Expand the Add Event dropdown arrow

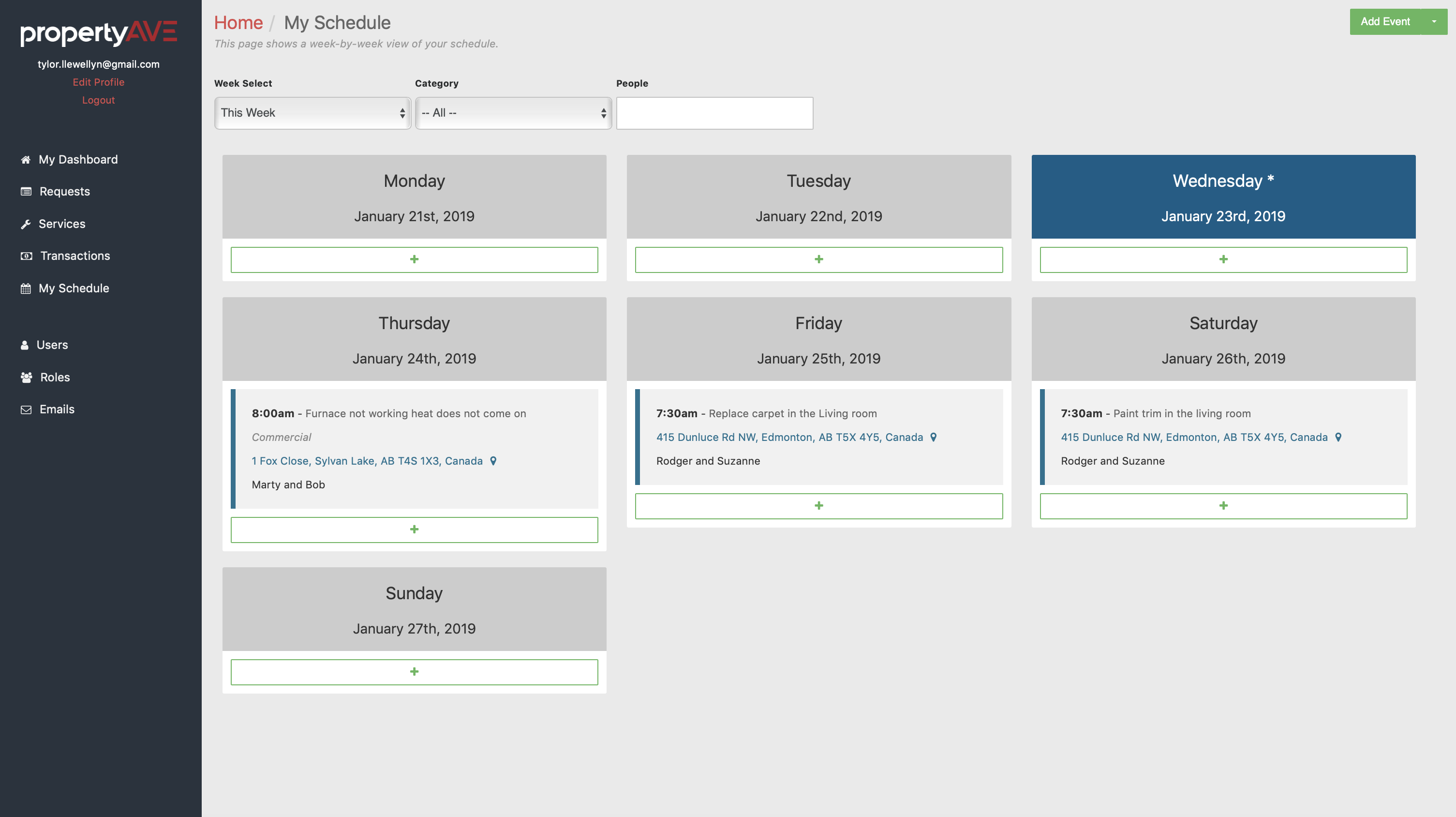click(1433, 21)
